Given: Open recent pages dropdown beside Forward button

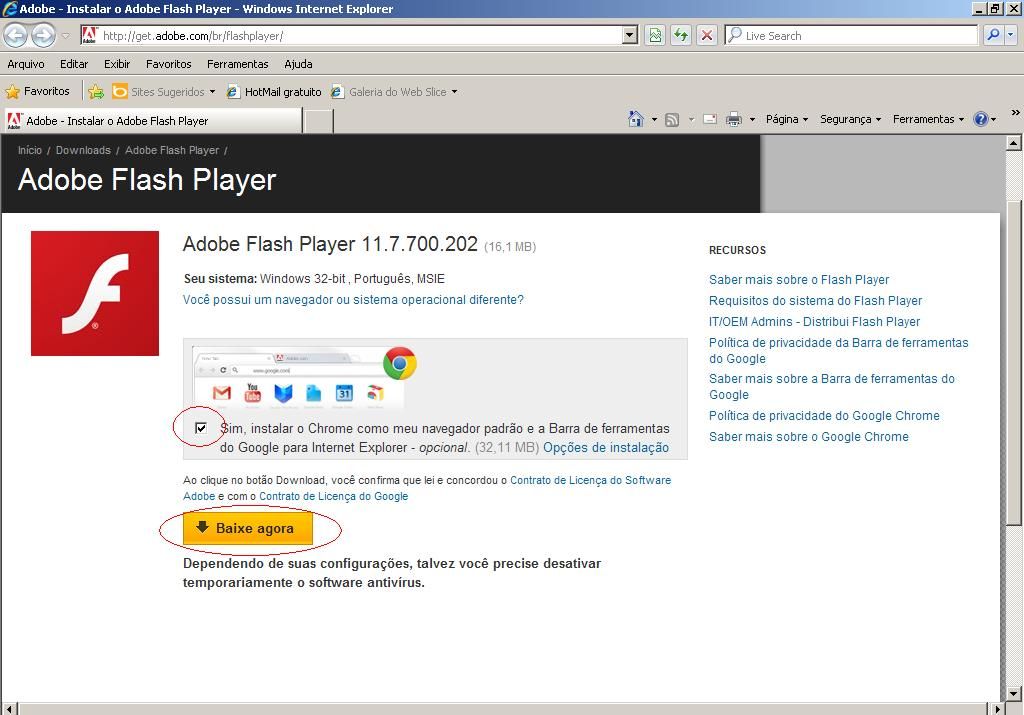Looking at the screenshot, I should pos(65,36).
